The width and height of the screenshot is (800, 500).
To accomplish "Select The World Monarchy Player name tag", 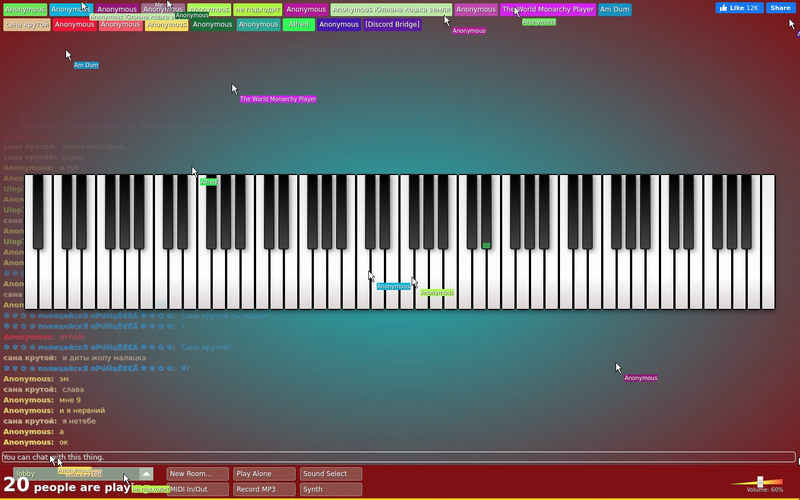I will (x=548, y=9).
